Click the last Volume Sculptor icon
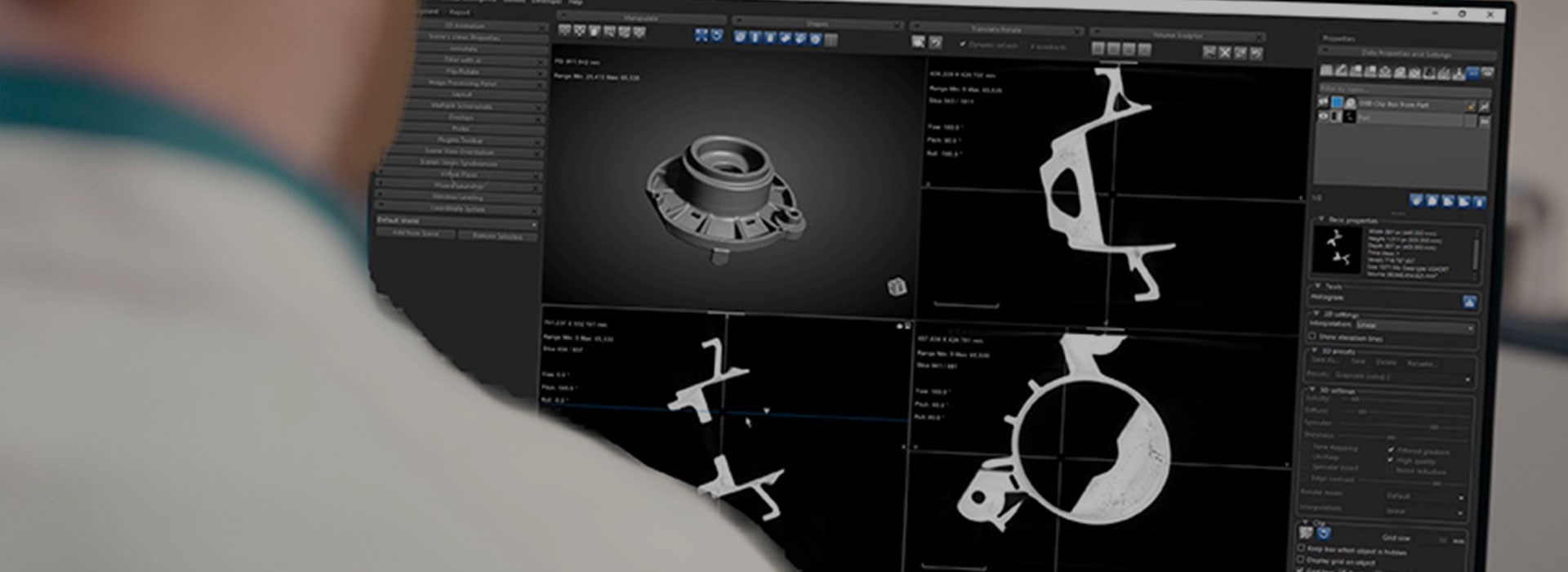 pyautogui.click(x=1256, y=53)
